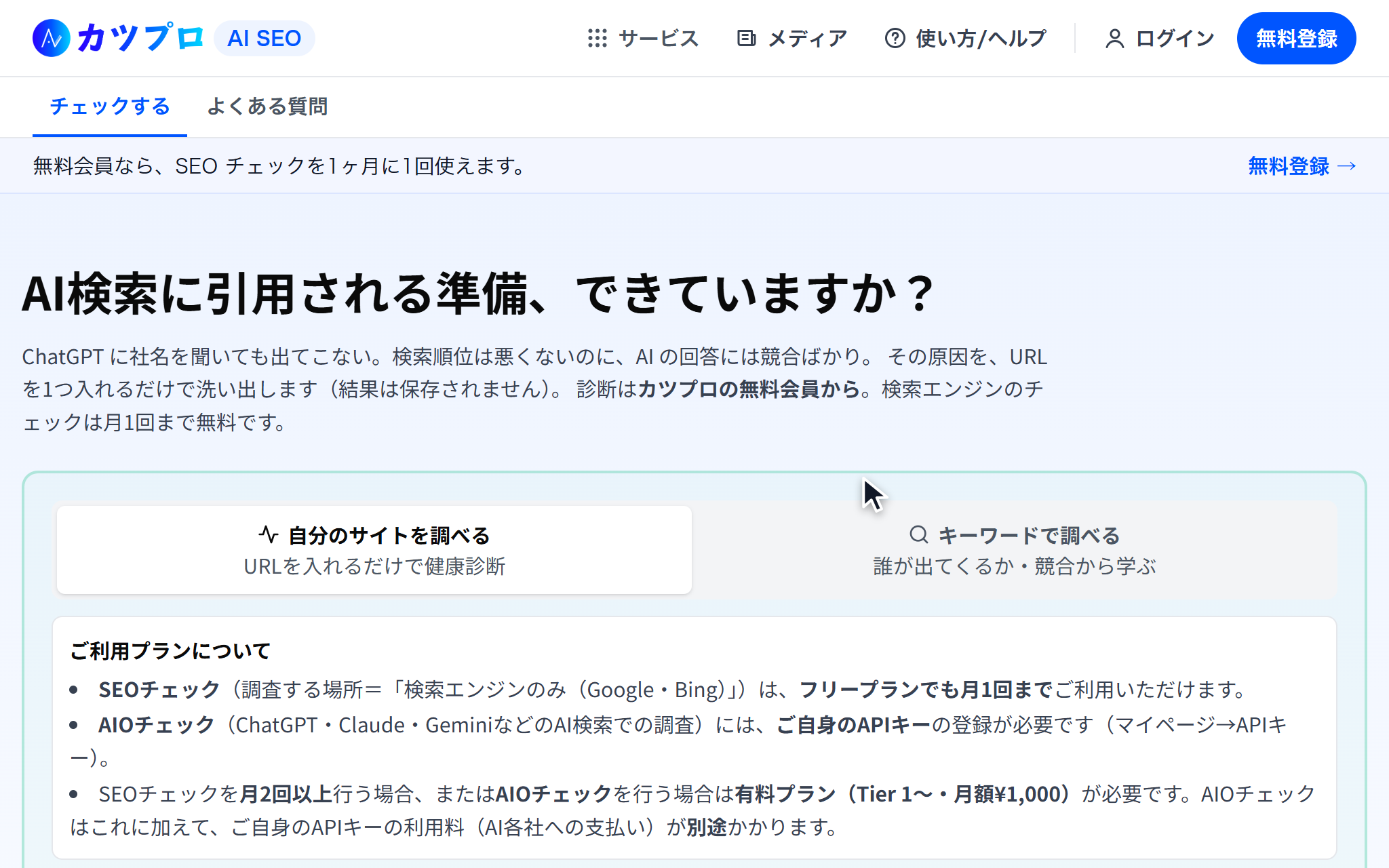Click the メディア newspaper icon
Image resolution: width=1389 pixels, height=868 pixels.
pos(746,38)
